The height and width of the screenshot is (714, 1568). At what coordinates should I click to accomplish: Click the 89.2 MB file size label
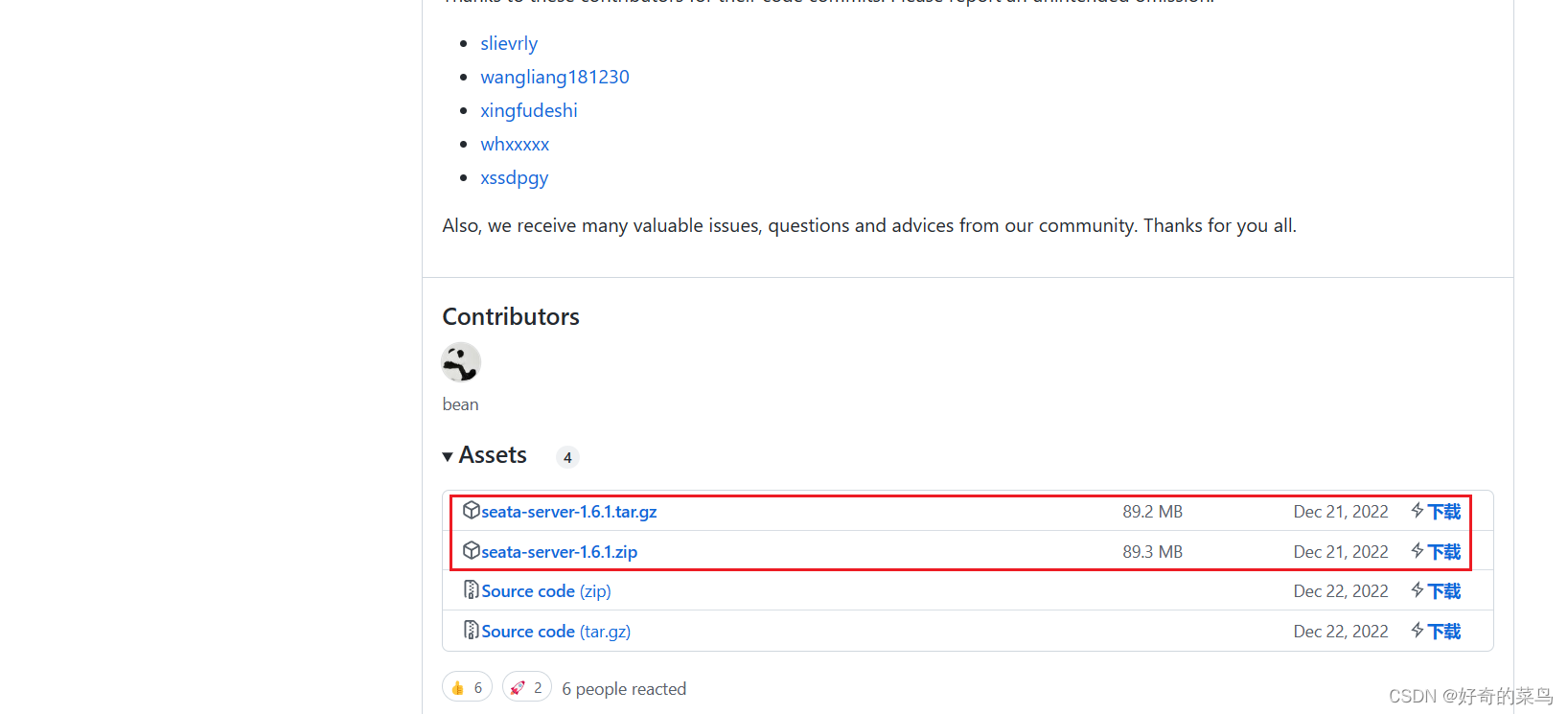tap(1152, 511)
